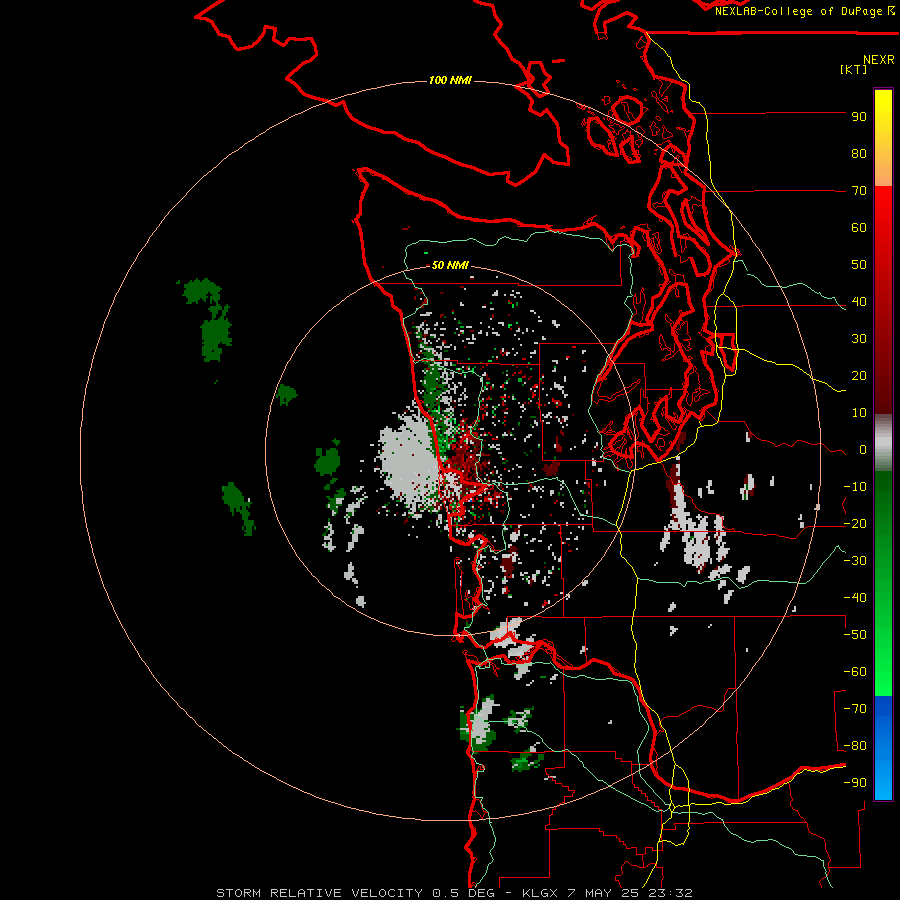The height and width of the screenshot is (900, 900).
Task: Click the 100 NMI range ring label
Action: click(x=450, y=80)
